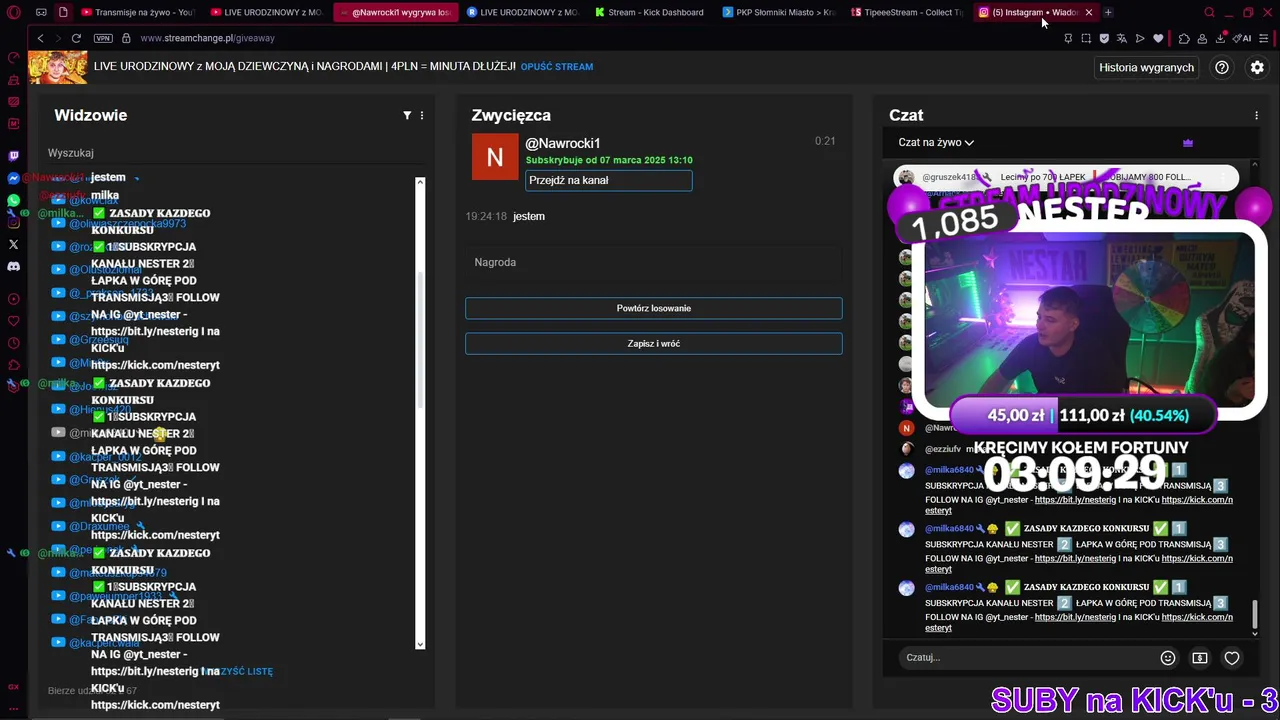Open the giveaway help question mark icon

pos(1222,67)
